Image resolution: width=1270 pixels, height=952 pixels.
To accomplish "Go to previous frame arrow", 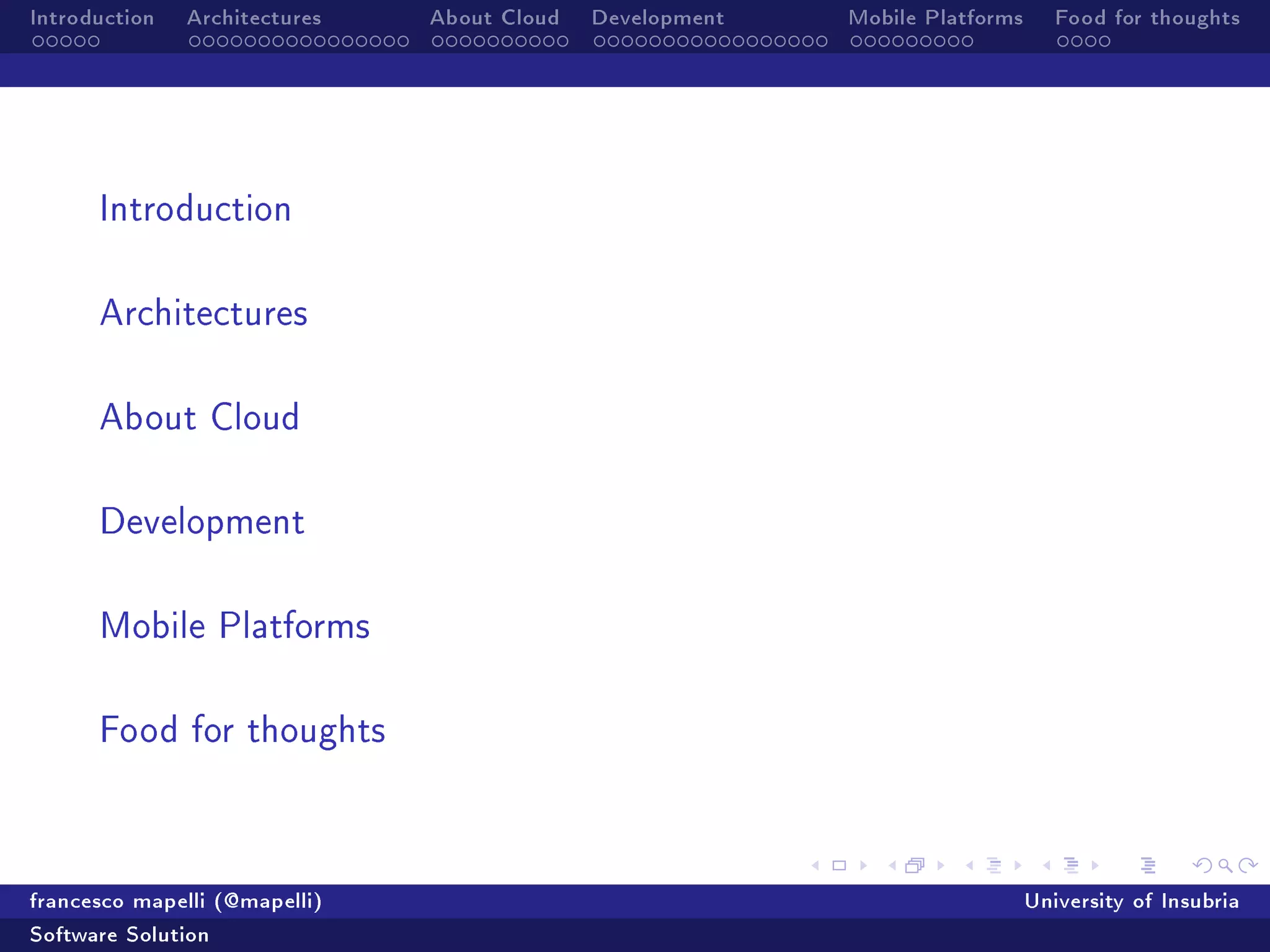I will click(x=892, y=865).
